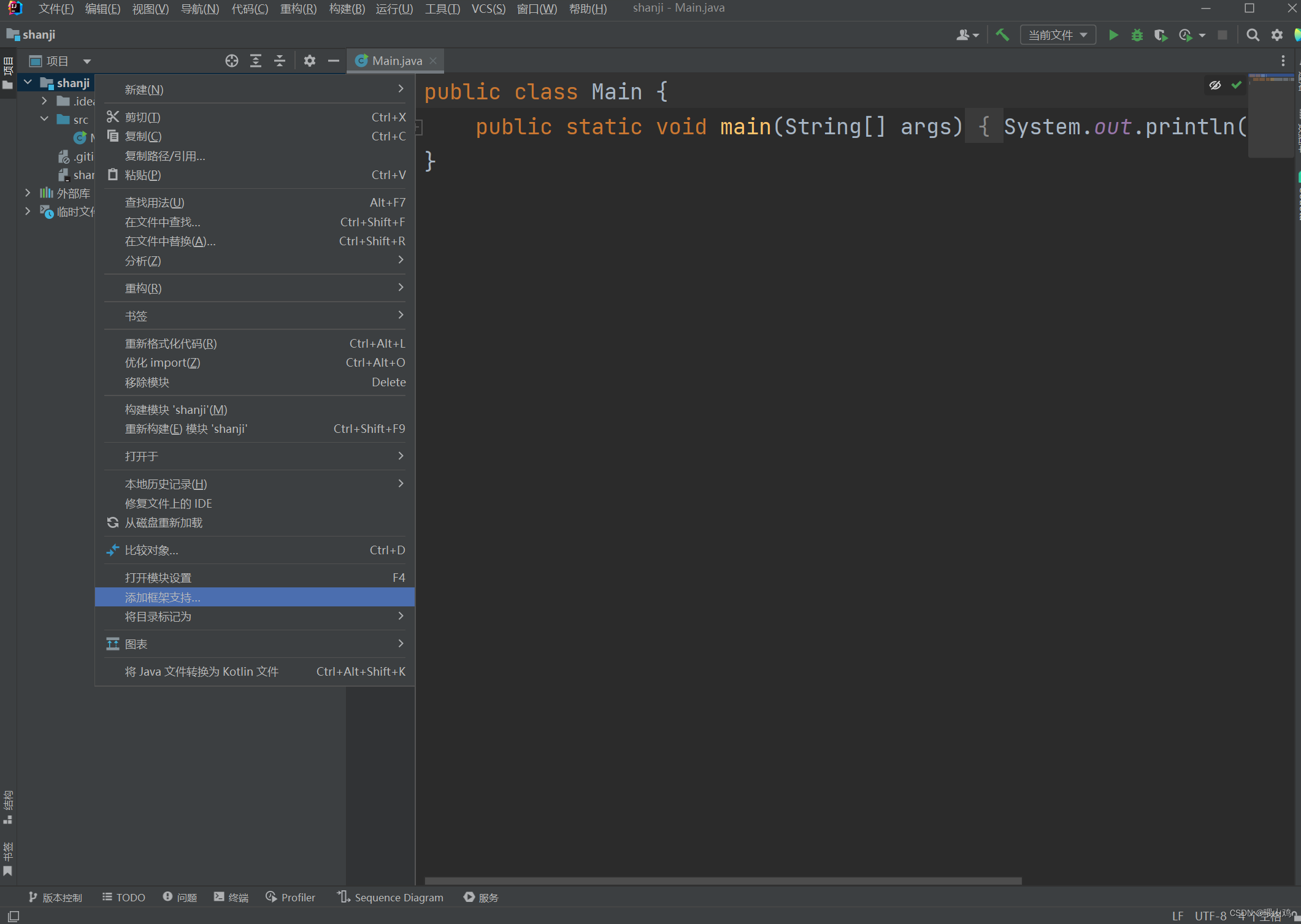This screenshot has height=924, width=1301.
Task: Open the 当前文件 run configuration dropdown
Action: click(x=1057, y=35)
